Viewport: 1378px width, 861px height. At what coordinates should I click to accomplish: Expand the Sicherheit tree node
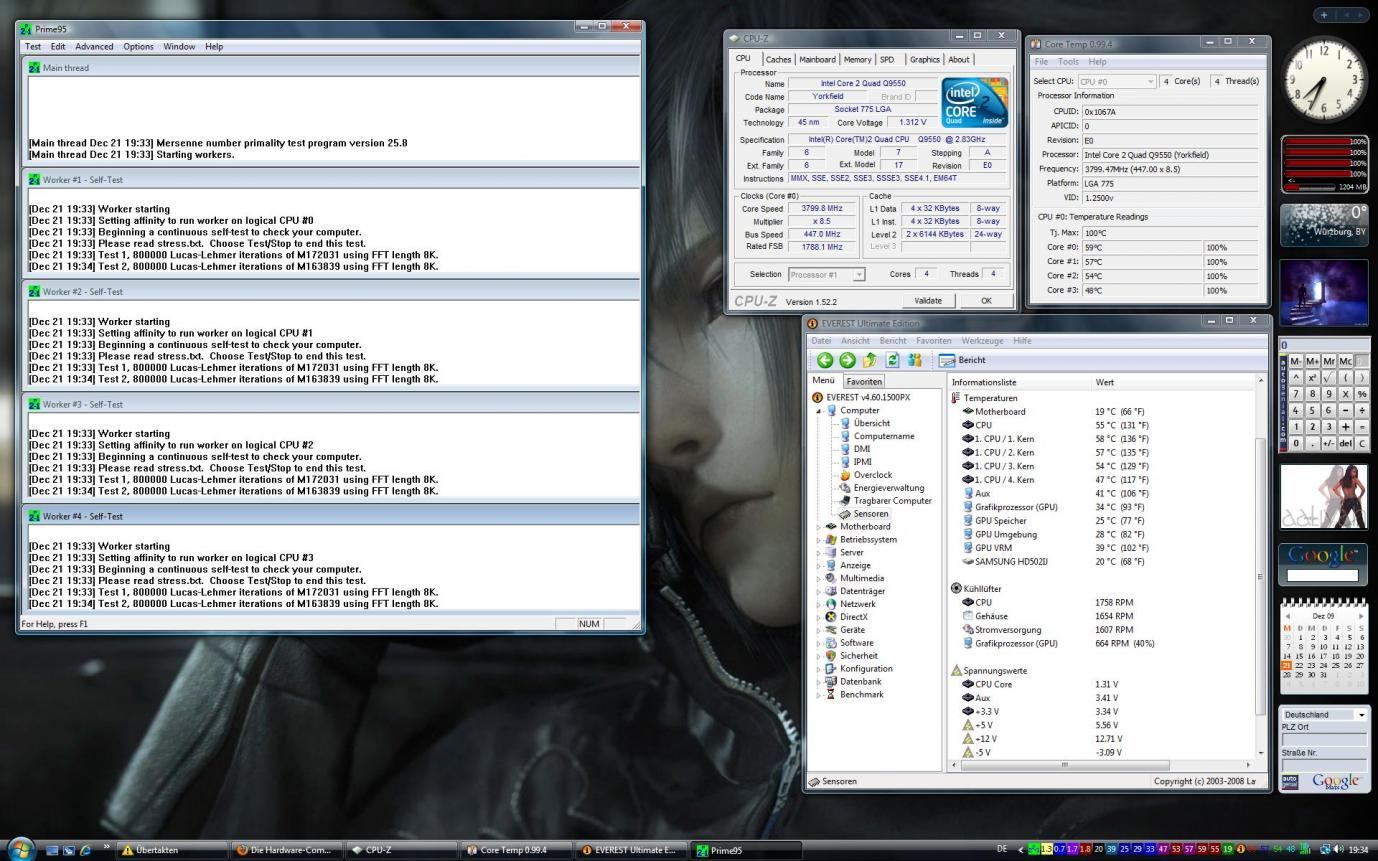819,656
